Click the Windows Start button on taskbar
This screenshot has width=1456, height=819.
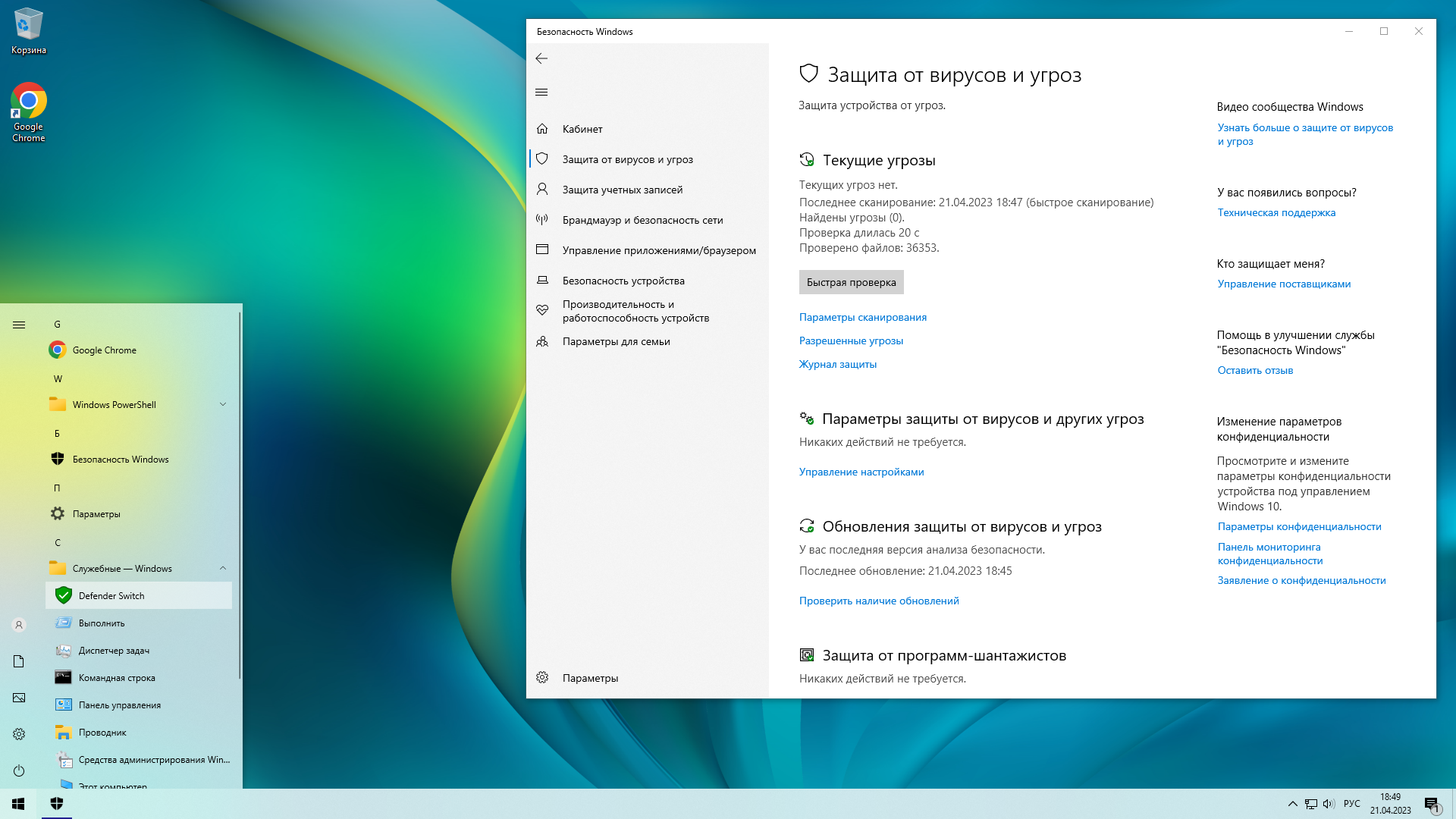(18, 804)
